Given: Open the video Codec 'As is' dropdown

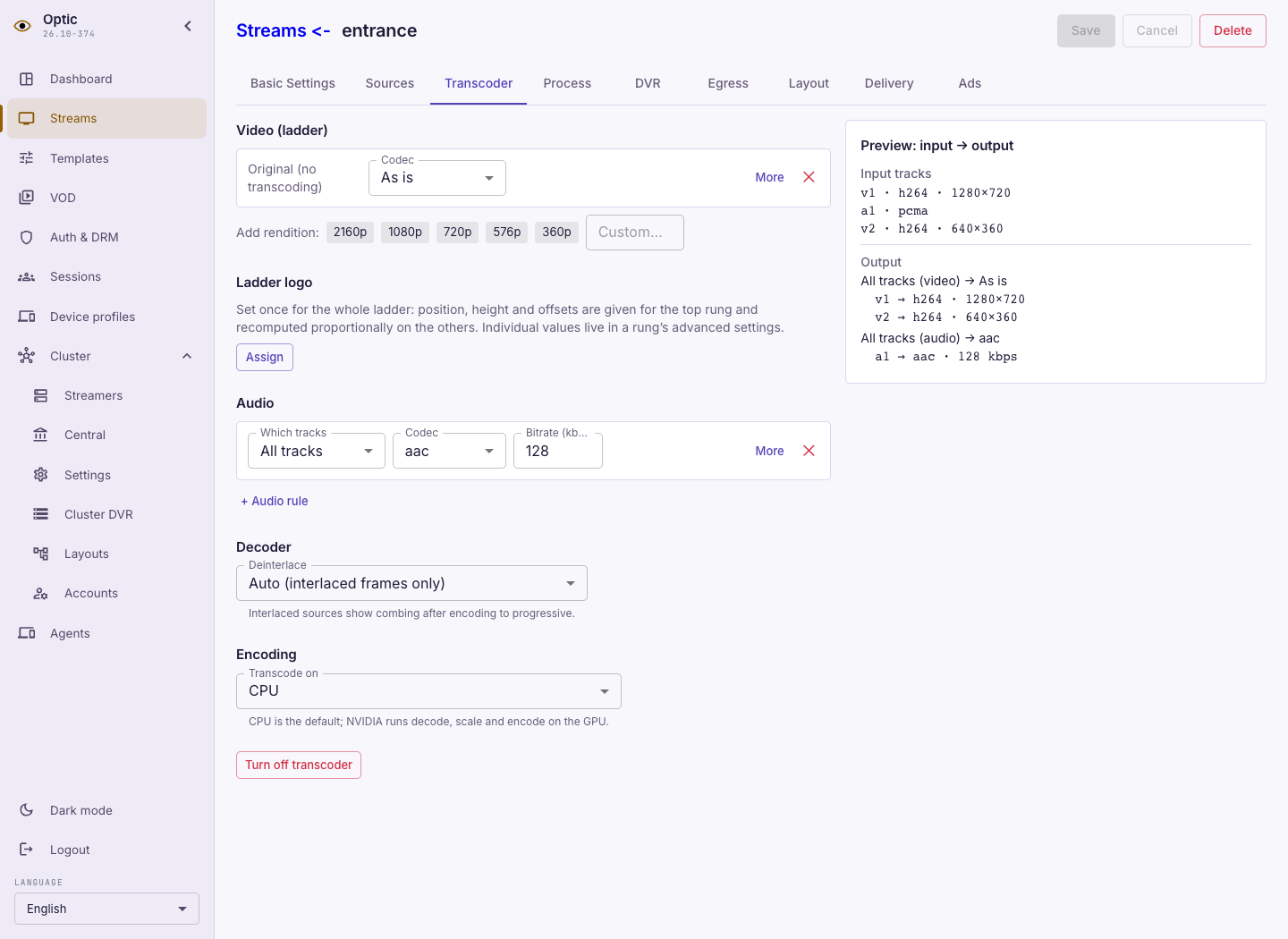Looking at the screenshot, I should [x=437, y=178].
